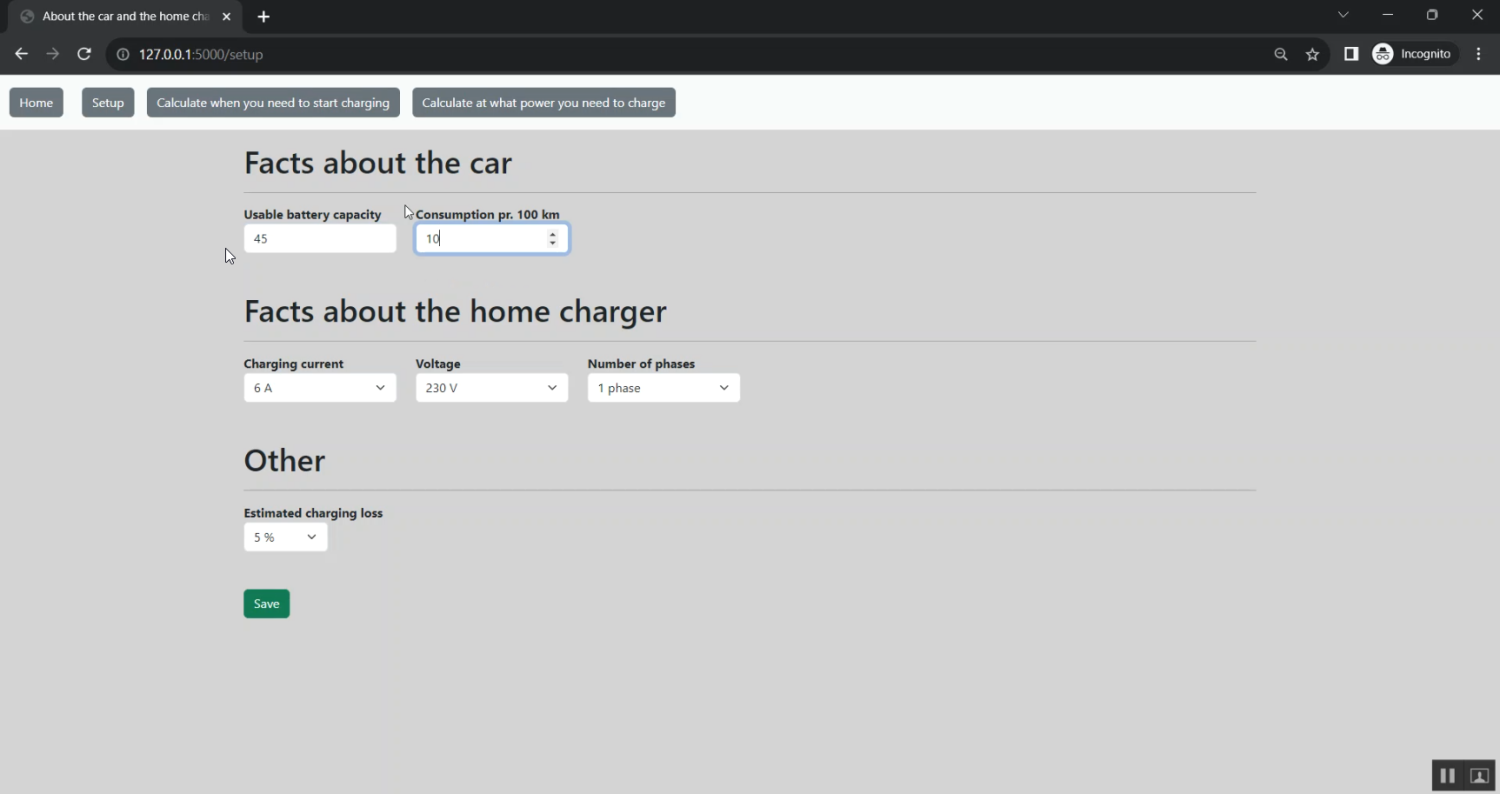Image resolution: width=1500 pixels, height=794 pixels.
Task: Toggle the browser side panel icon
Action: point(1351,54)
